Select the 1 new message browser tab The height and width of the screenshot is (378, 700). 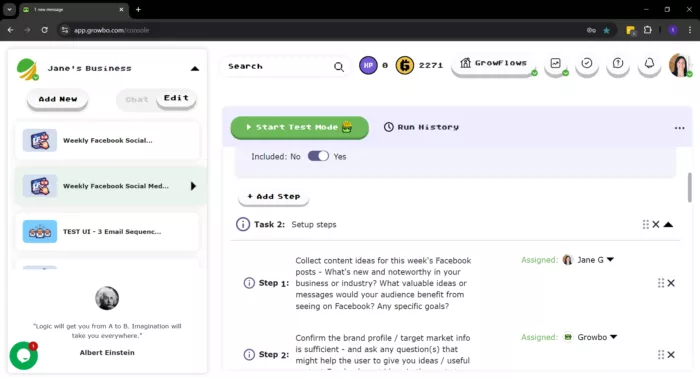point(74,9)
